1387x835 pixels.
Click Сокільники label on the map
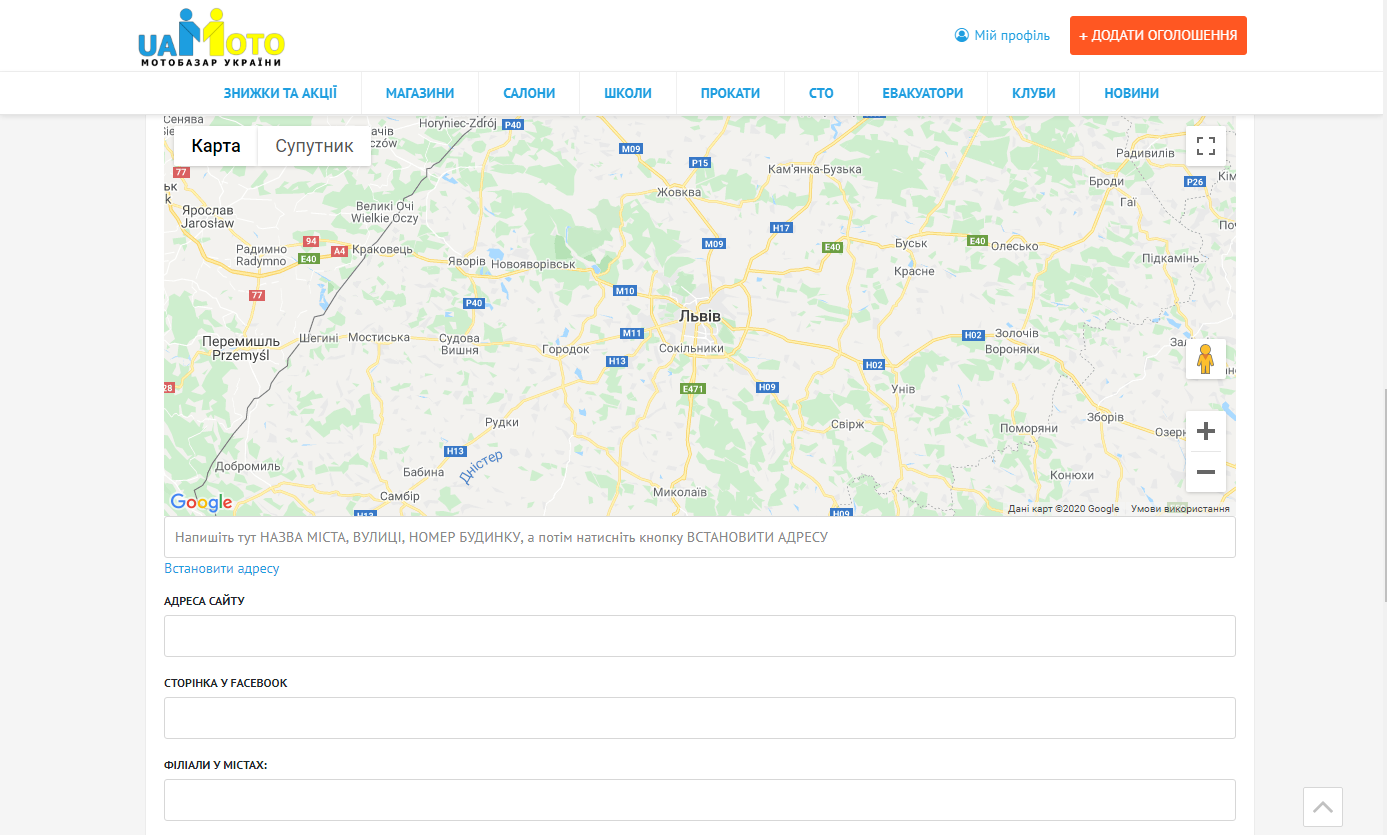click(x=691, y=348)
